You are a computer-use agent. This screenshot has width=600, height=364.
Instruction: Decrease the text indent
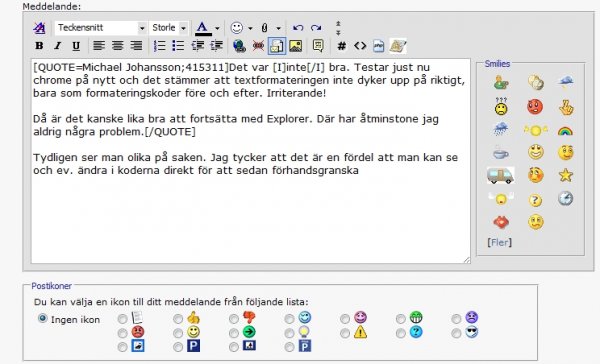pos(197,46)
